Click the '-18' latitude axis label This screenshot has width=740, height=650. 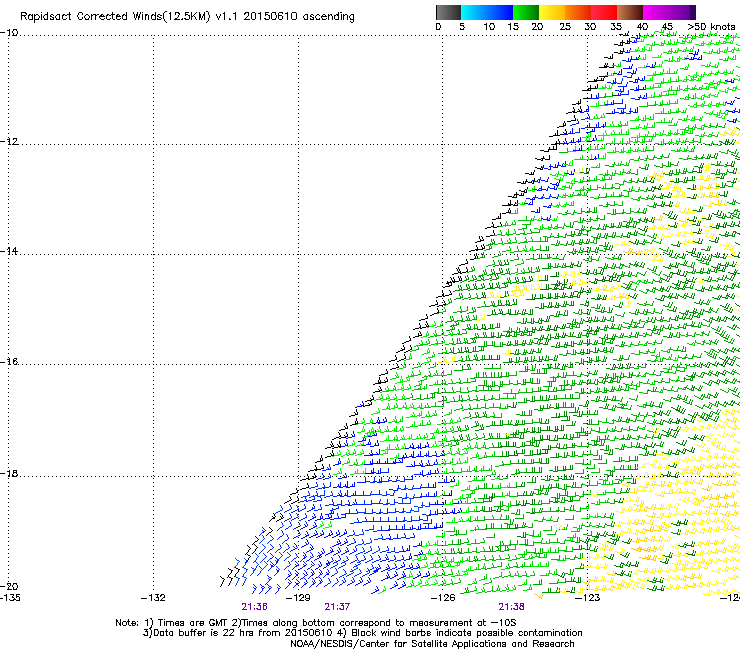click(9, 473)
